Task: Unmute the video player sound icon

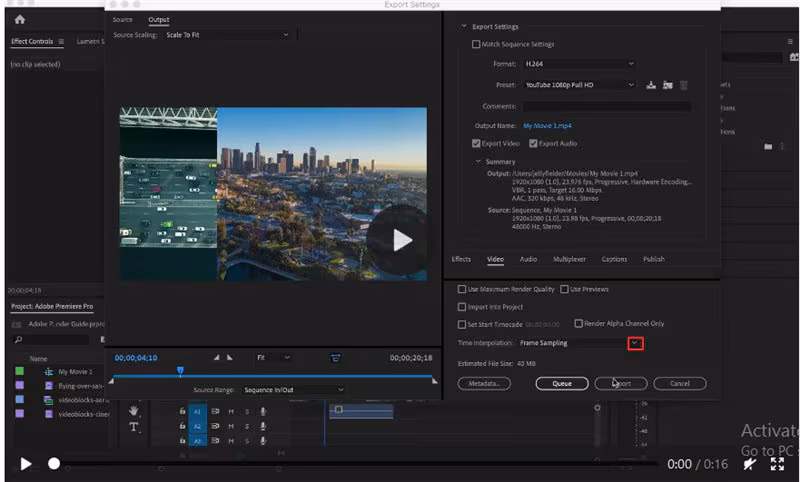Action: [x=749, y=464]
